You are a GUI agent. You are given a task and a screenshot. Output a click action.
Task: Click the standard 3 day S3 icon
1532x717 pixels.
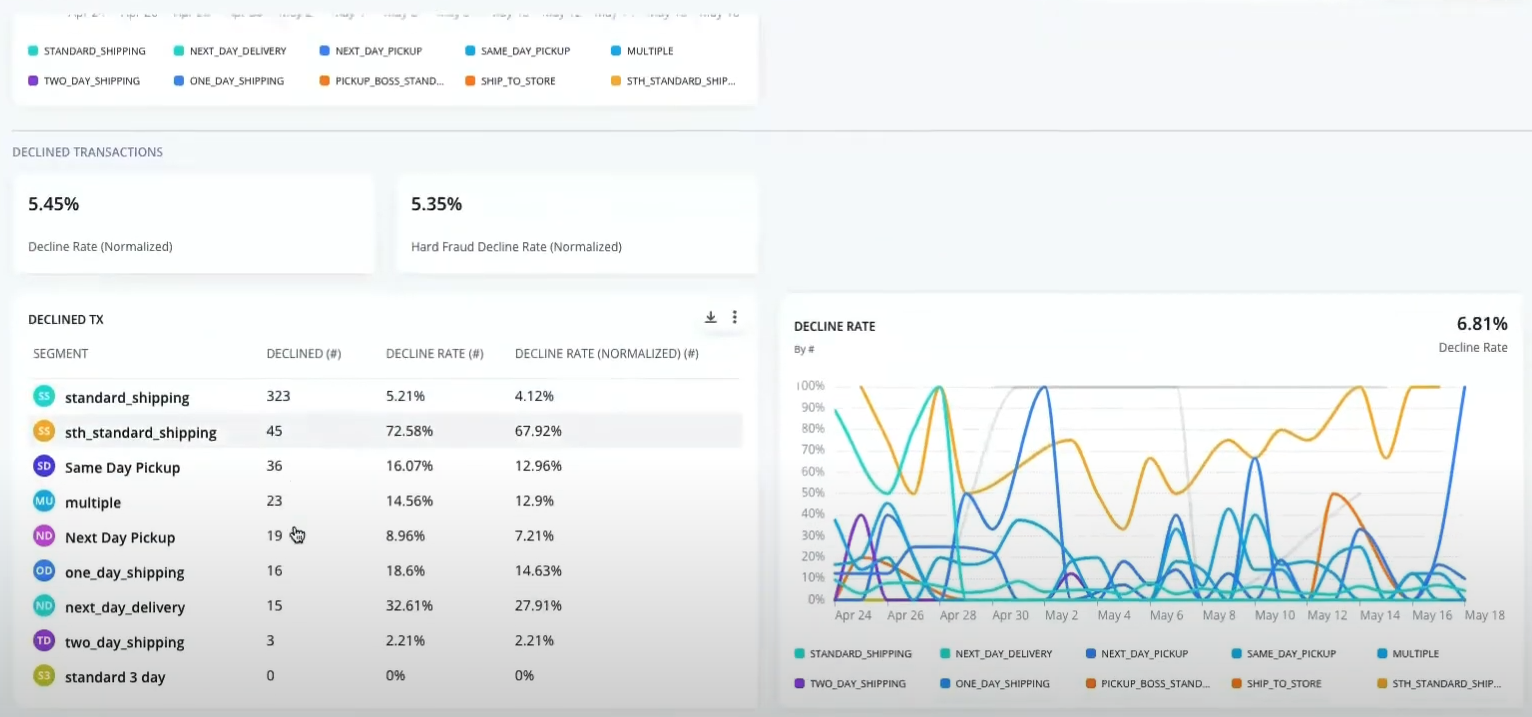coord(44,676)
